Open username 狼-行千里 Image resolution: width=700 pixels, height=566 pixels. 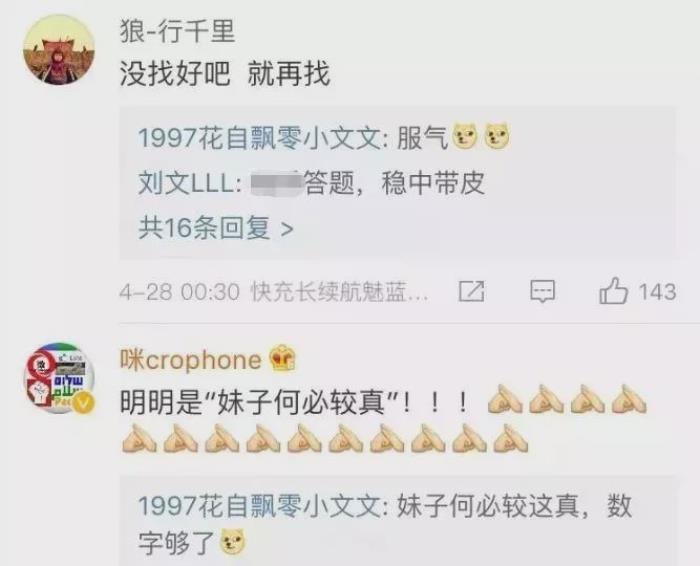coord(177,30)
